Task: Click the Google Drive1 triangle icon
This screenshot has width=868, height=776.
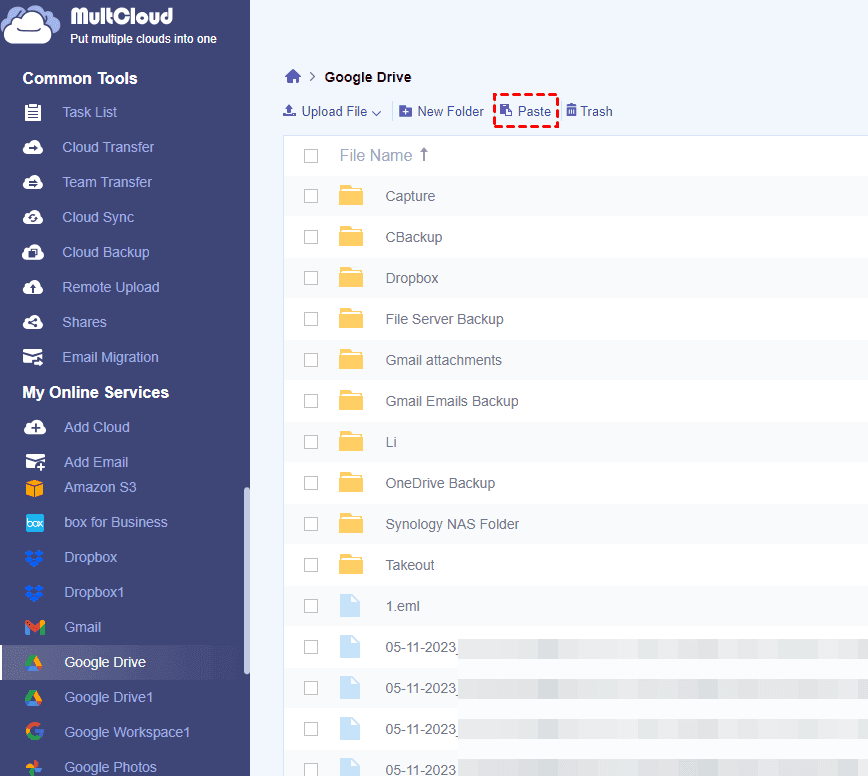Action: 34,697
